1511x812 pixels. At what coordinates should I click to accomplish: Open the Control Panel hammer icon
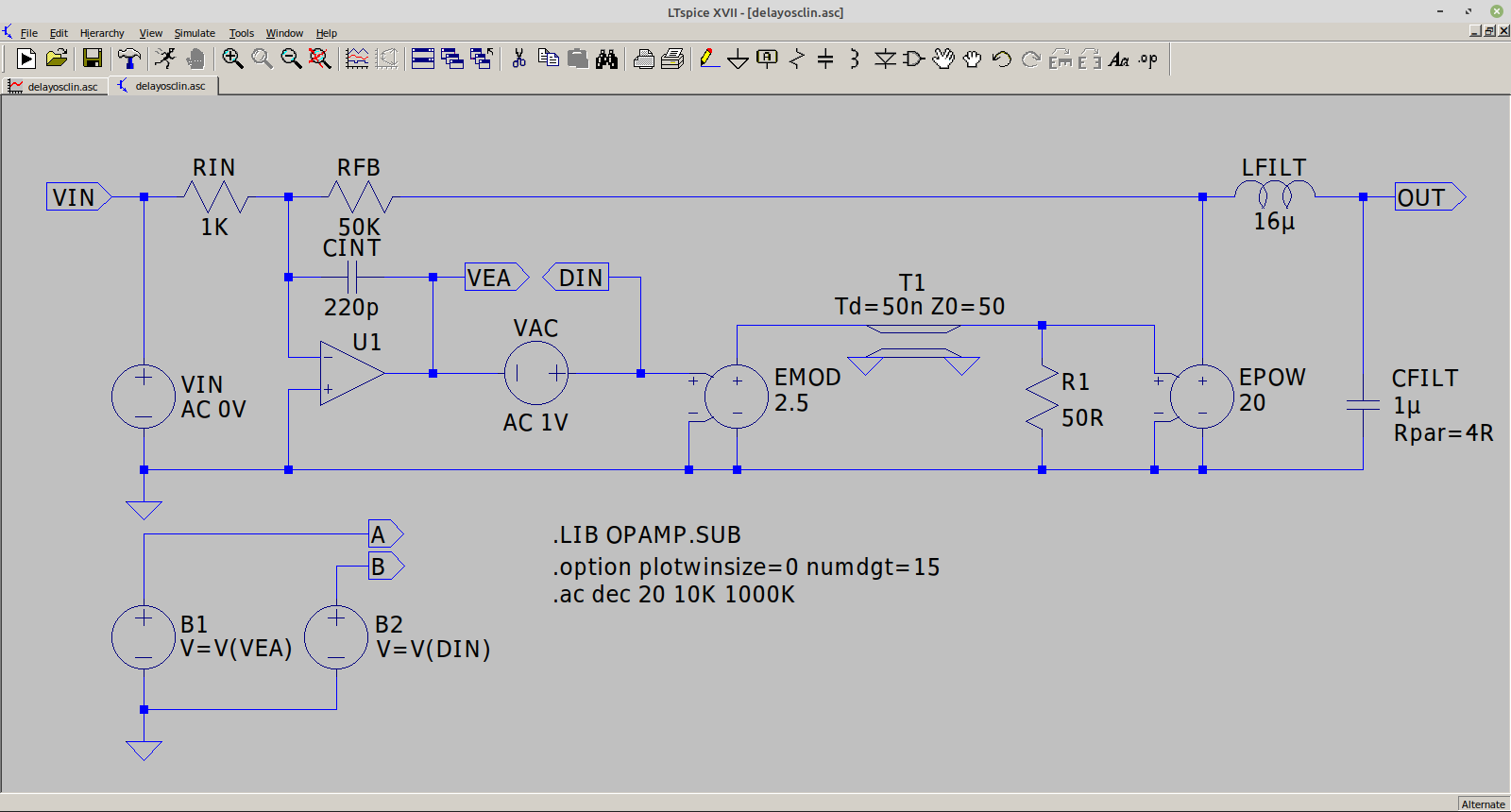coord(129,59)
